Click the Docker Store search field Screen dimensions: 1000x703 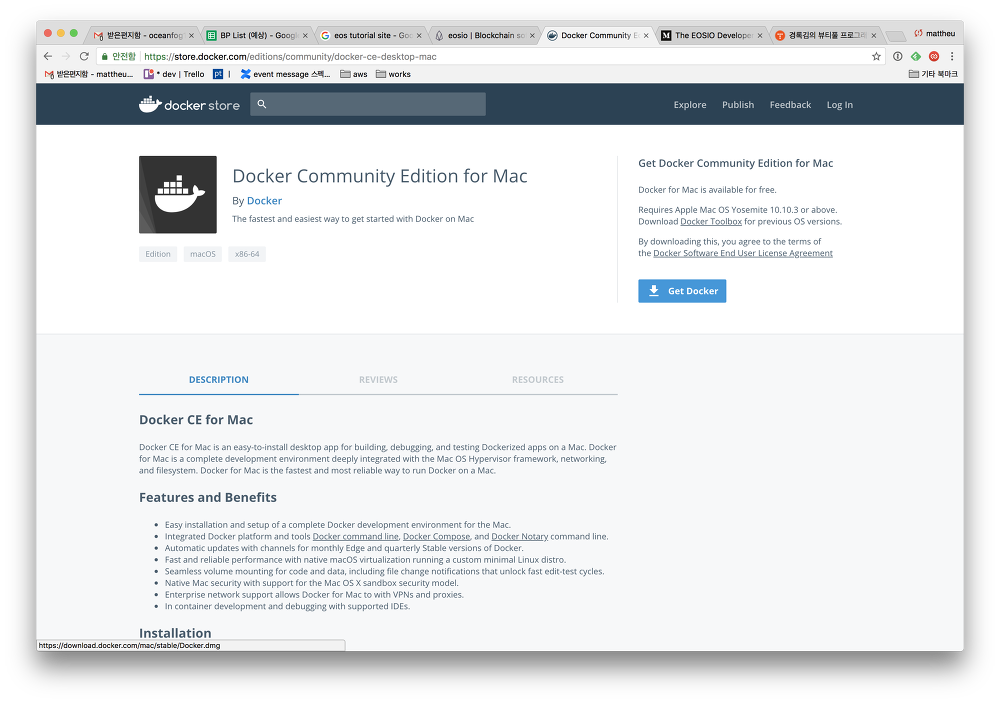pyautogui.click(x=368, y=104)
